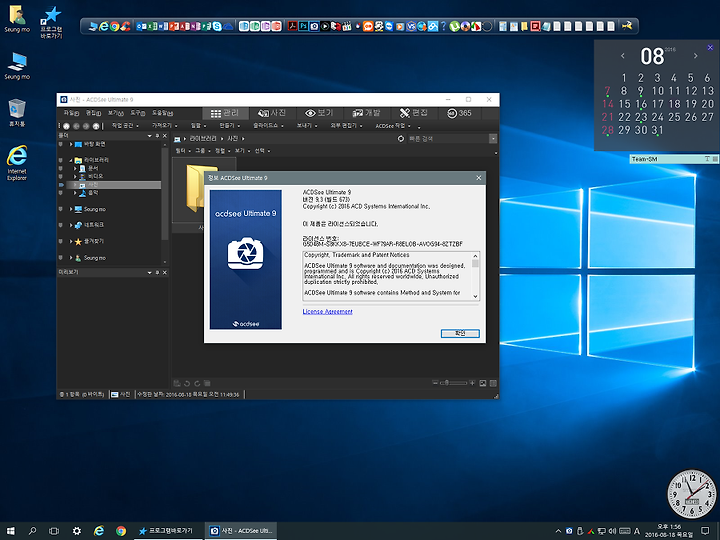Open the 외부 편집기 dropdown
The height and width of the screenshot is (540, 720).
tap(346, 125)
